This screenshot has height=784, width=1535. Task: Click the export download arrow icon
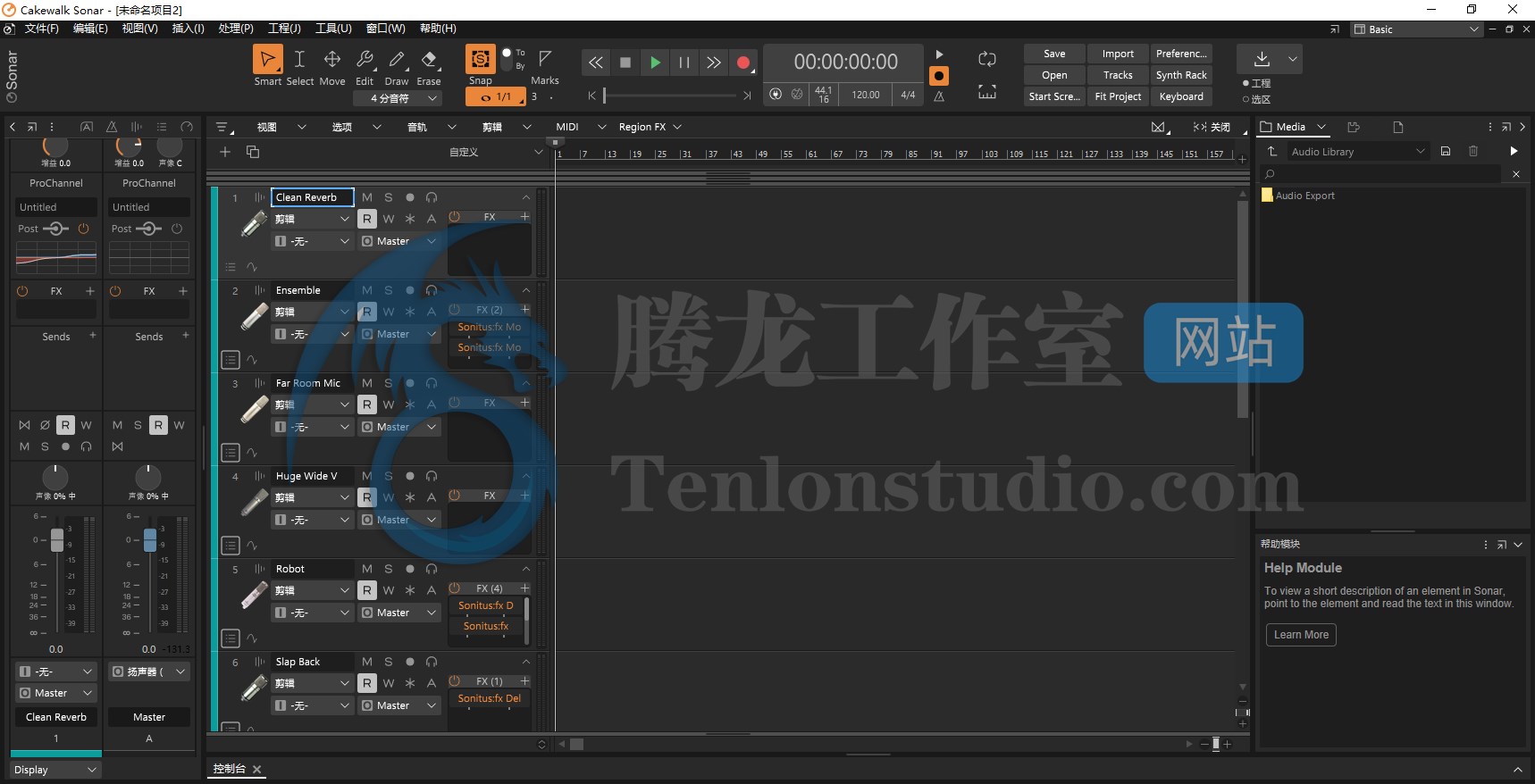point(1262,59)
